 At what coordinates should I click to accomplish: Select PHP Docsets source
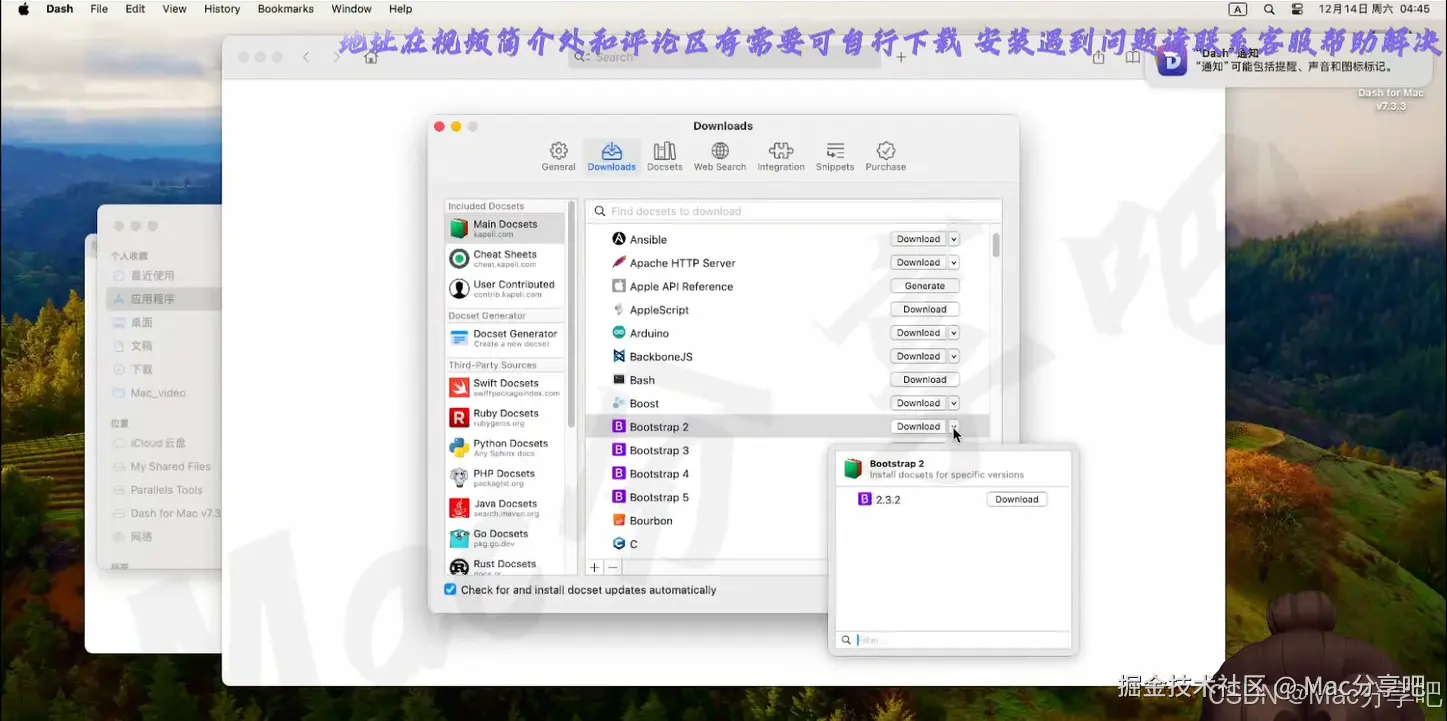[505, 477]
